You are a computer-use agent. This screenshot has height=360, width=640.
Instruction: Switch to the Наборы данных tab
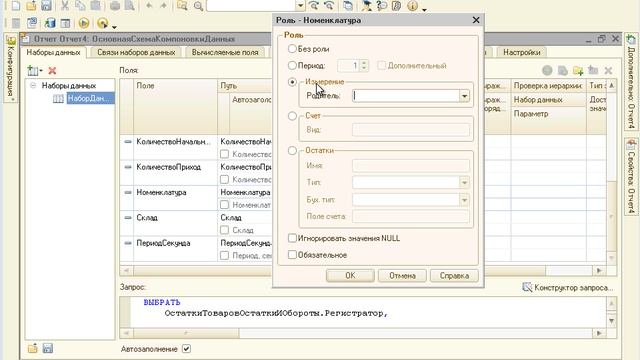[x=53, y=52]
